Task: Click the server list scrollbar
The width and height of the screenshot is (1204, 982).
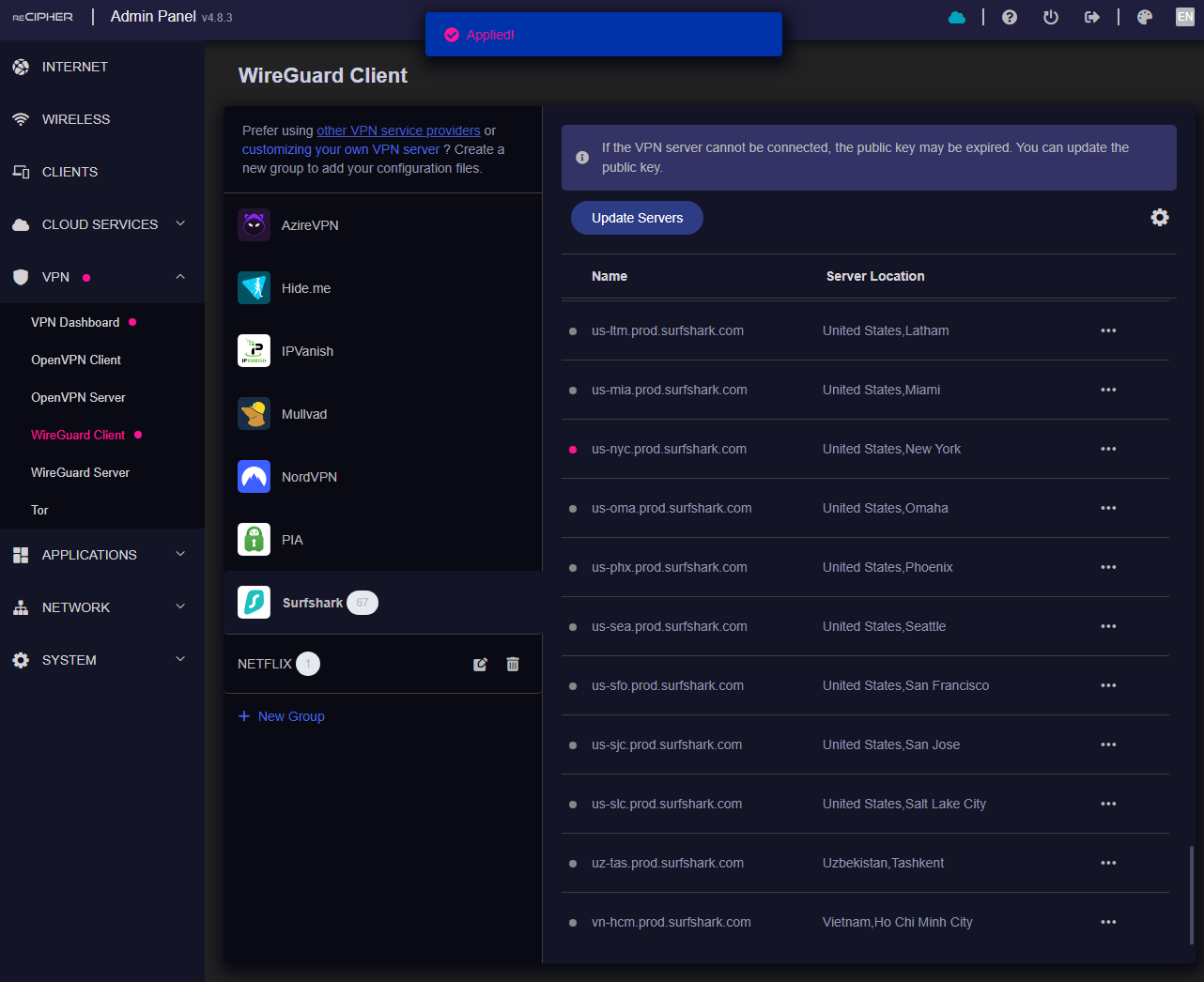Action: click(1191, 897)
